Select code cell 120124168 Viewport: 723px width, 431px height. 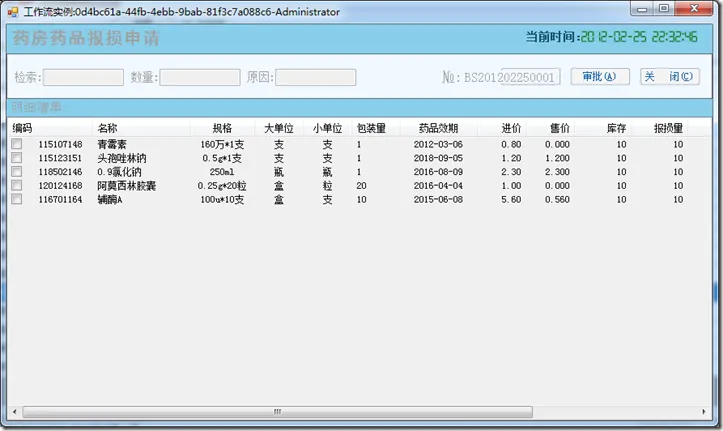point(60,186)
